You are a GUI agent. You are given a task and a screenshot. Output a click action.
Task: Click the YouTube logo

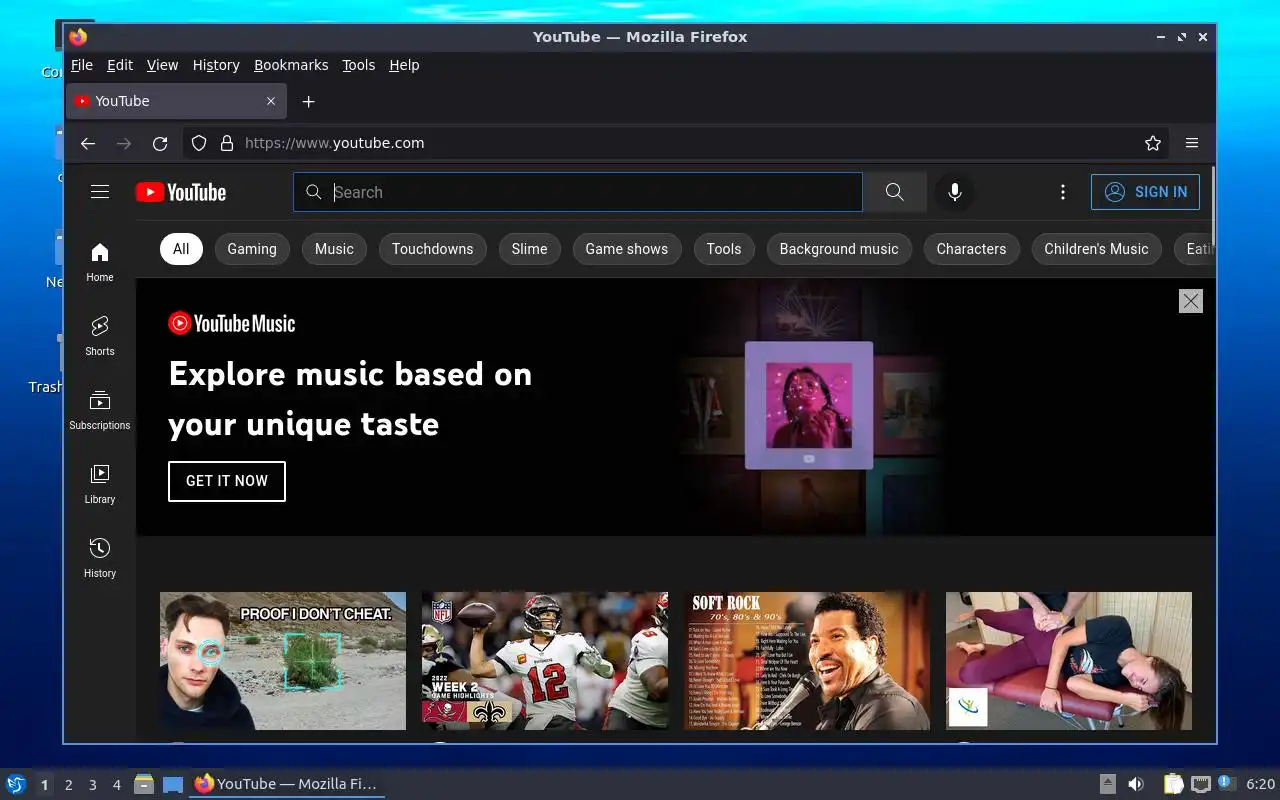[x=181, y=192]
